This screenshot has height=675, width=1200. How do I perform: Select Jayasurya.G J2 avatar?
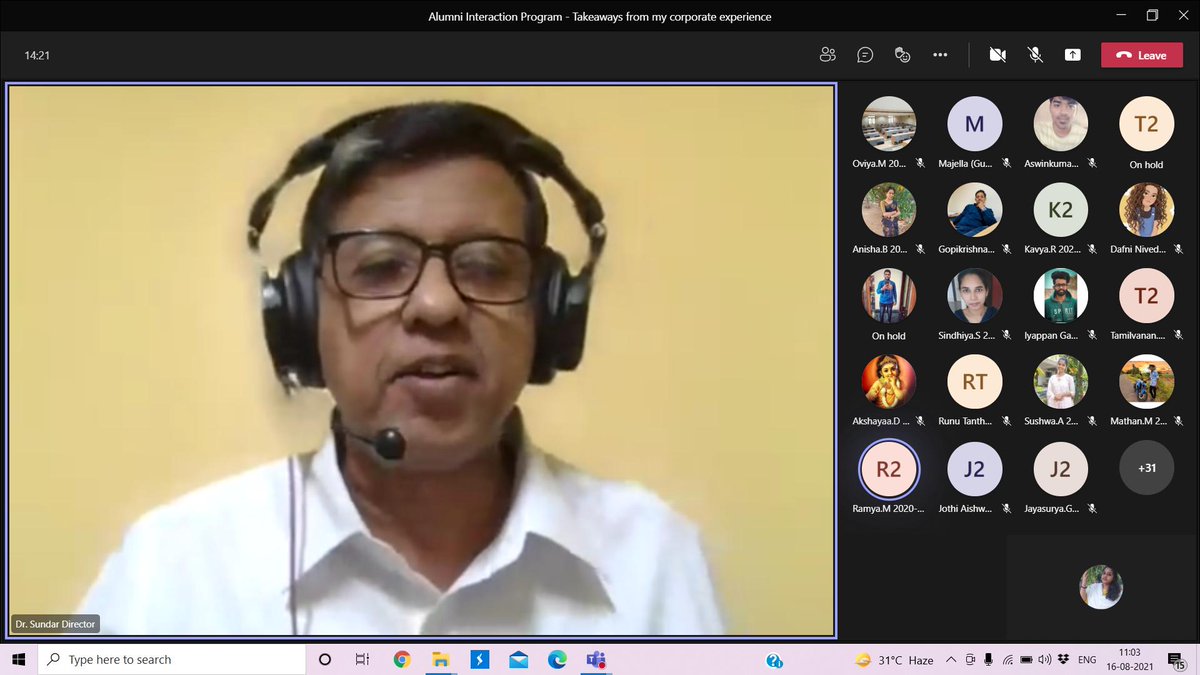click(1060, 468)
